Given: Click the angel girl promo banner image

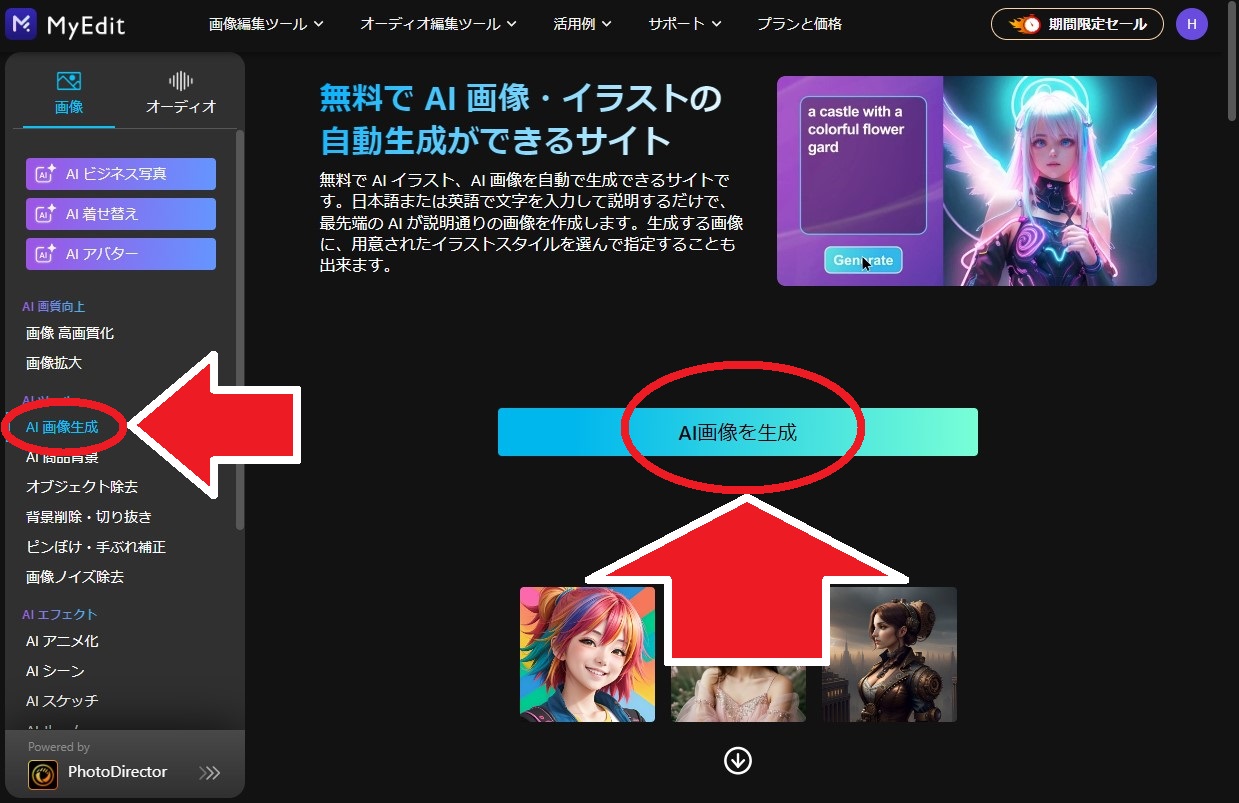Looking at the screenshot, I should [x=967, y=181].
